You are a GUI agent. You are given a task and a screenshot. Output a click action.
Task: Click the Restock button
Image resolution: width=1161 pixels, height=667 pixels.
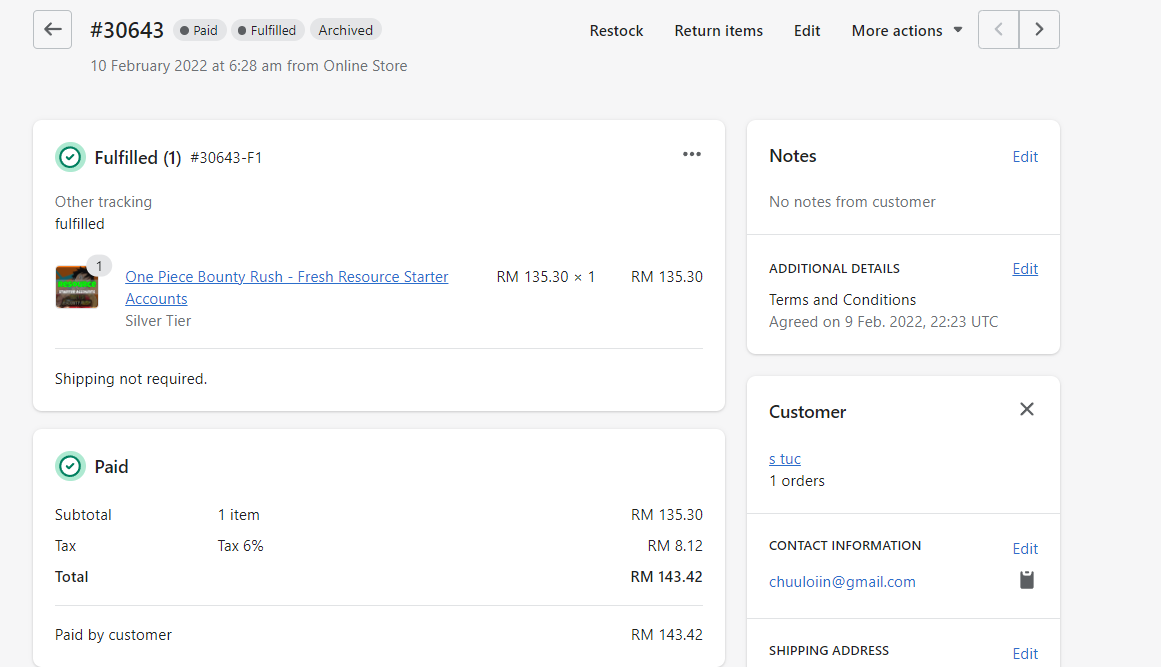click(616, 30)
